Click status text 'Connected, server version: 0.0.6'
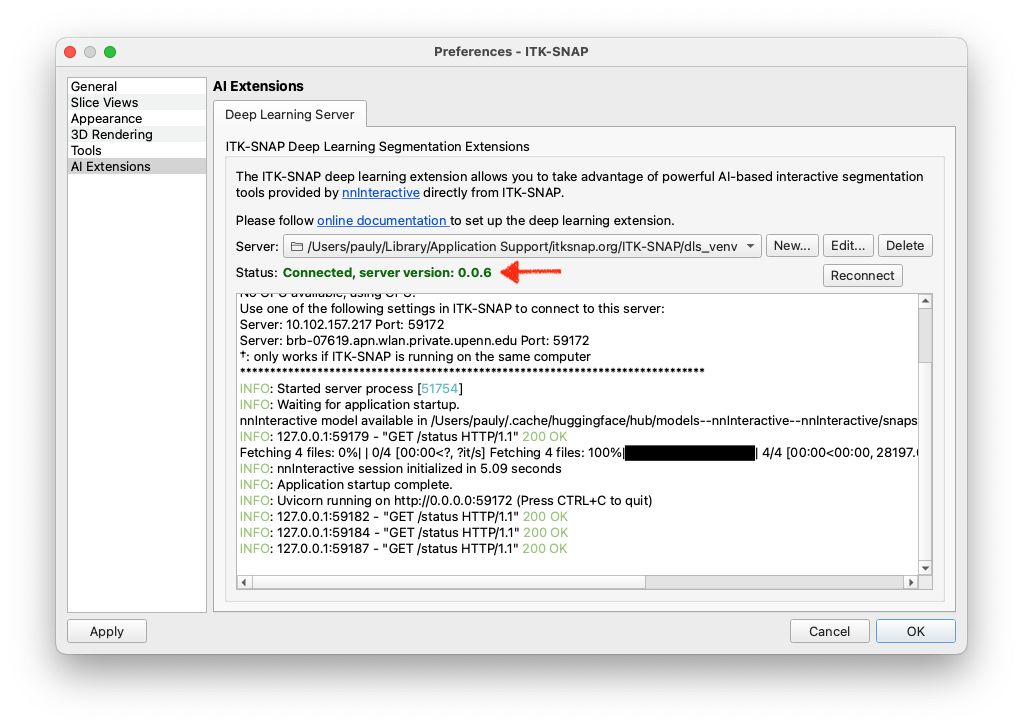Image resolution: width=1023 pixels, height=728 pixels. pos(387,273)
